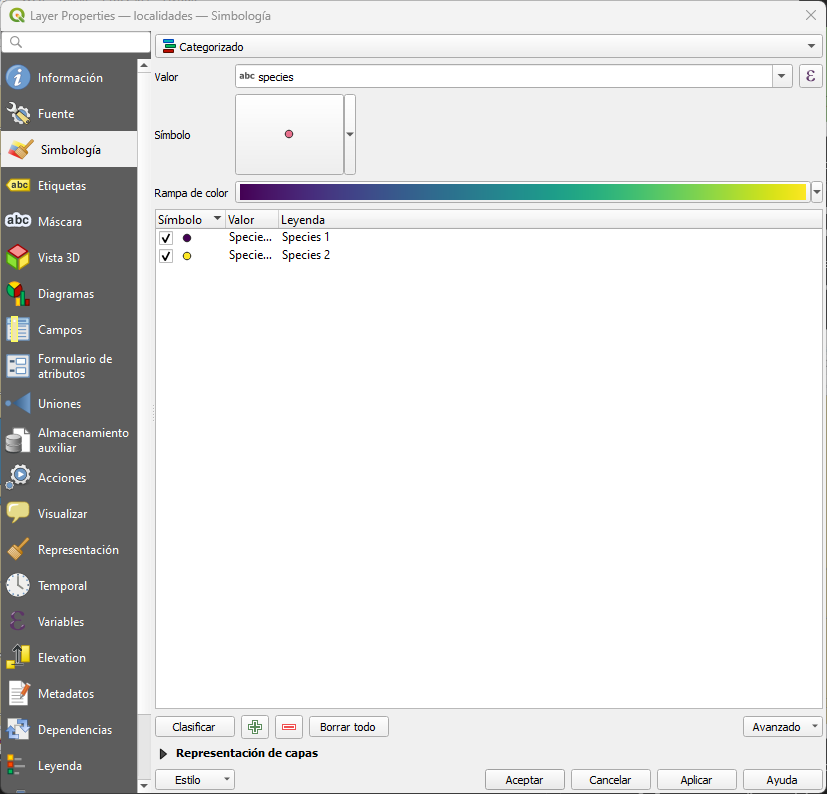Open the Rampa de color dropdown arrow
827x794 pixels.
(816, 193)
